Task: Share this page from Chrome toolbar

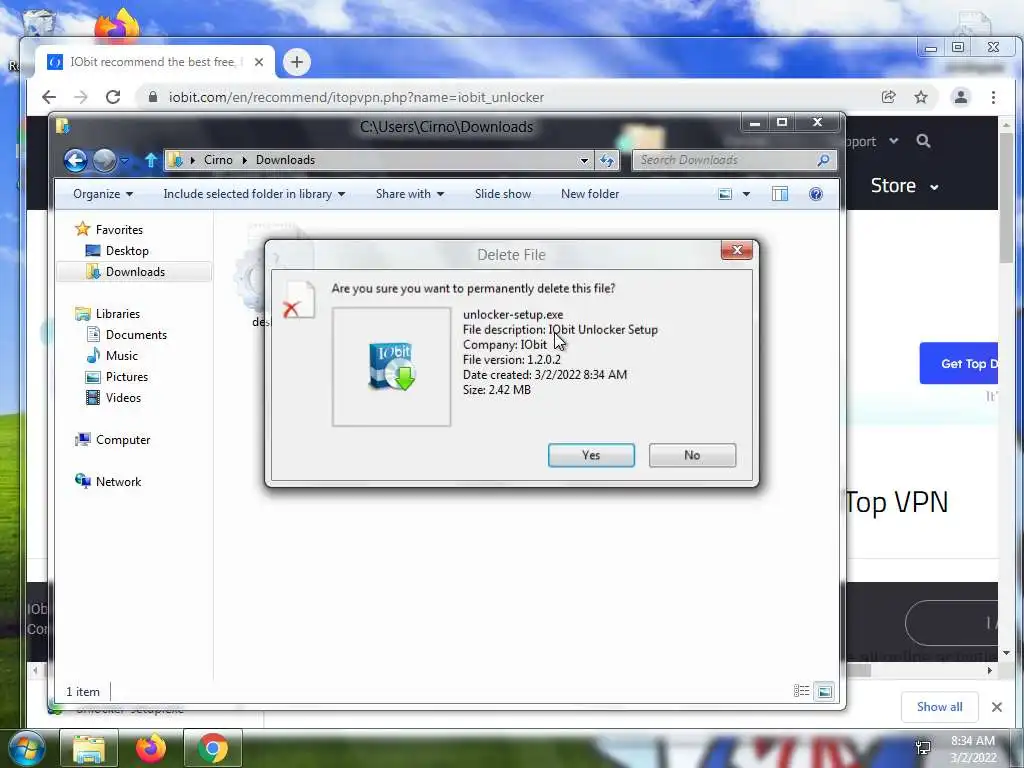Action: click(x=888, y=97)
